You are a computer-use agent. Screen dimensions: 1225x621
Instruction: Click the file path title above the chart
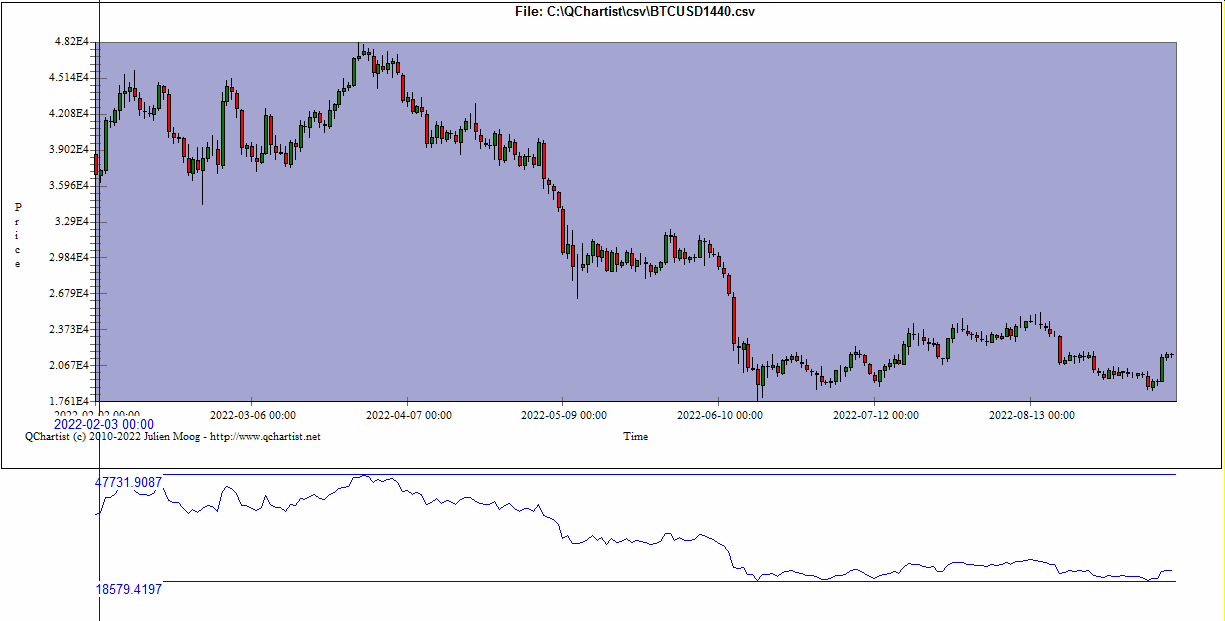(x=635, y=11)
